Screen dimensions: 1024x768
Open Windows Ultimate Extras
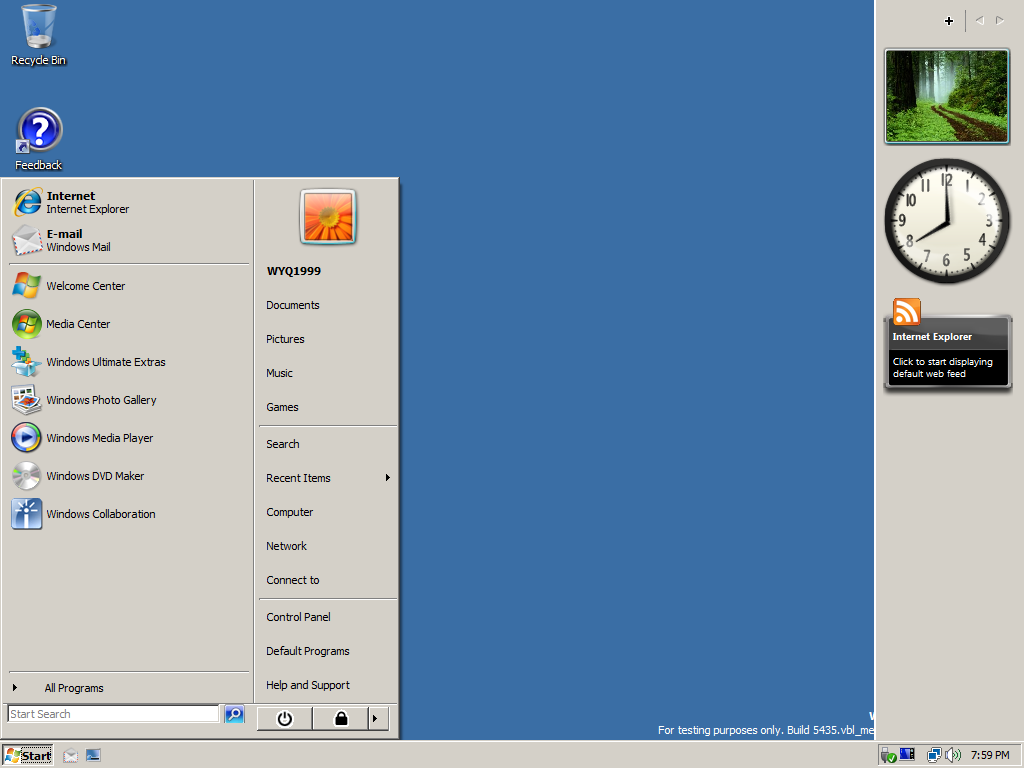tap(129, 362)
